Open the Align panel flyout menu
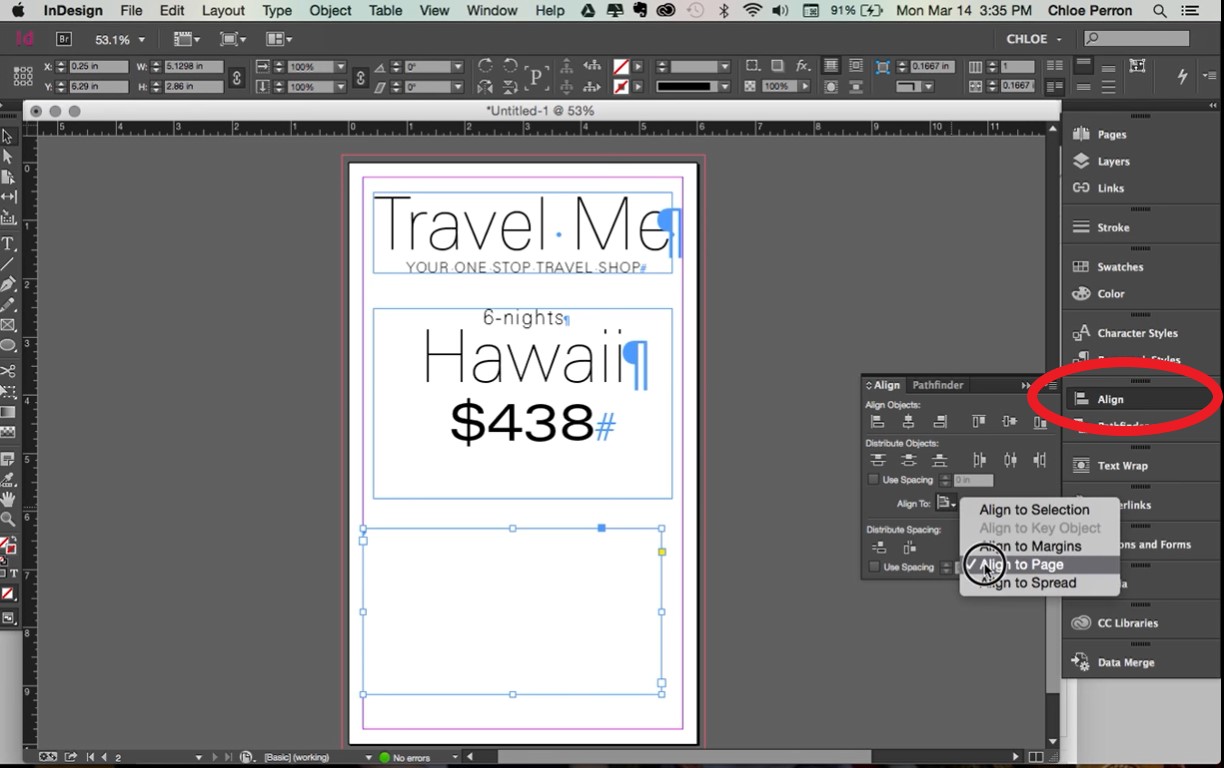Viewport: 1224px width, 768px height. click(x=1053, y=386)
